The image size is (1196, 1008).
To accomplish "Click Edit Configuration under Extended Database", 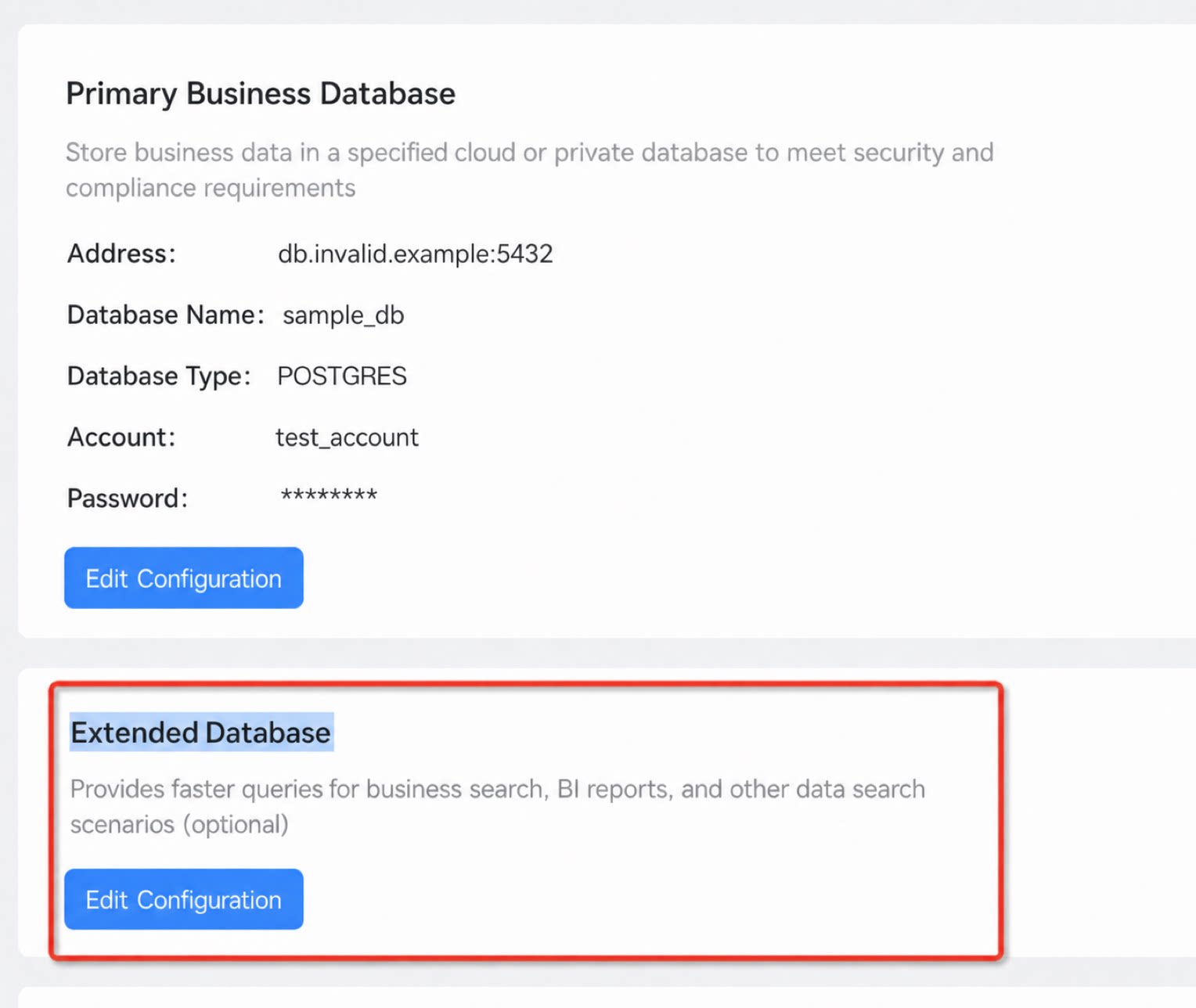I will 183,899.
